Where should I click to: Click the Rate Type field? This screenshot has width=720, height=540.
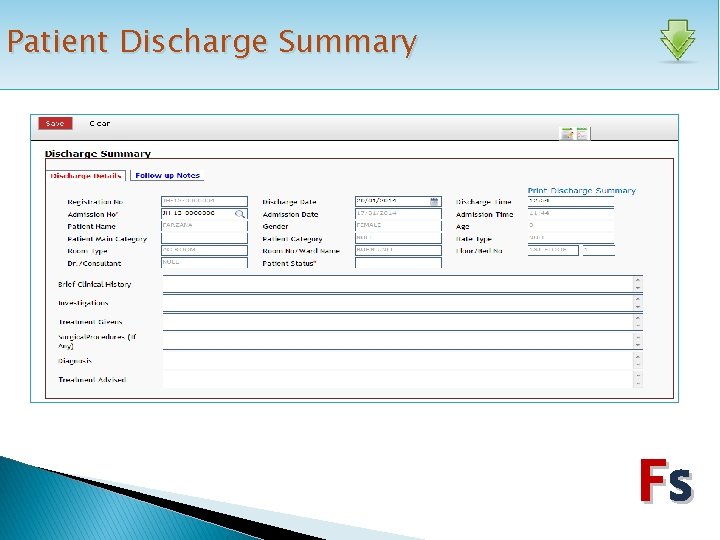[571, 238]
